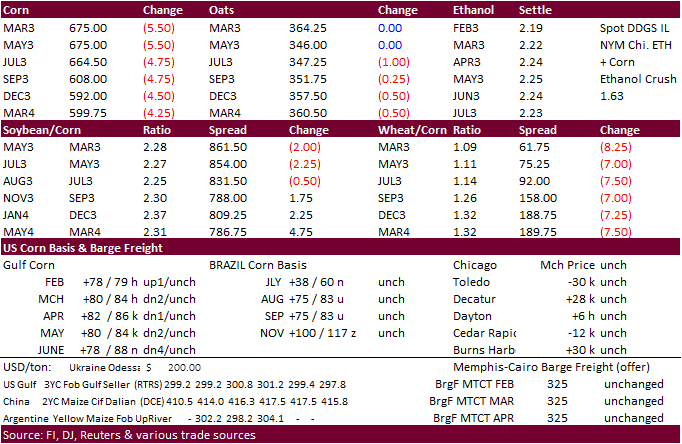682x444 pixels.
Task: Click 2YC Maize Cif Dalian (DCE) label
Action: [103, 401]
